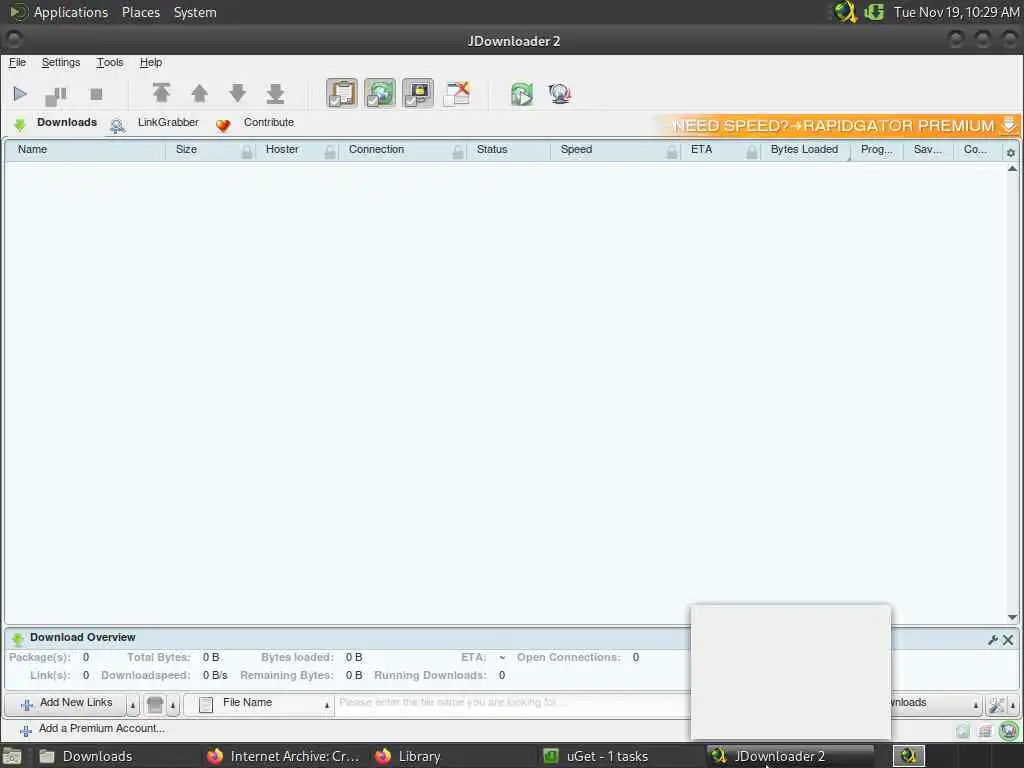Click the green reconnect-now toolbar icon

(x=522, y=94)
